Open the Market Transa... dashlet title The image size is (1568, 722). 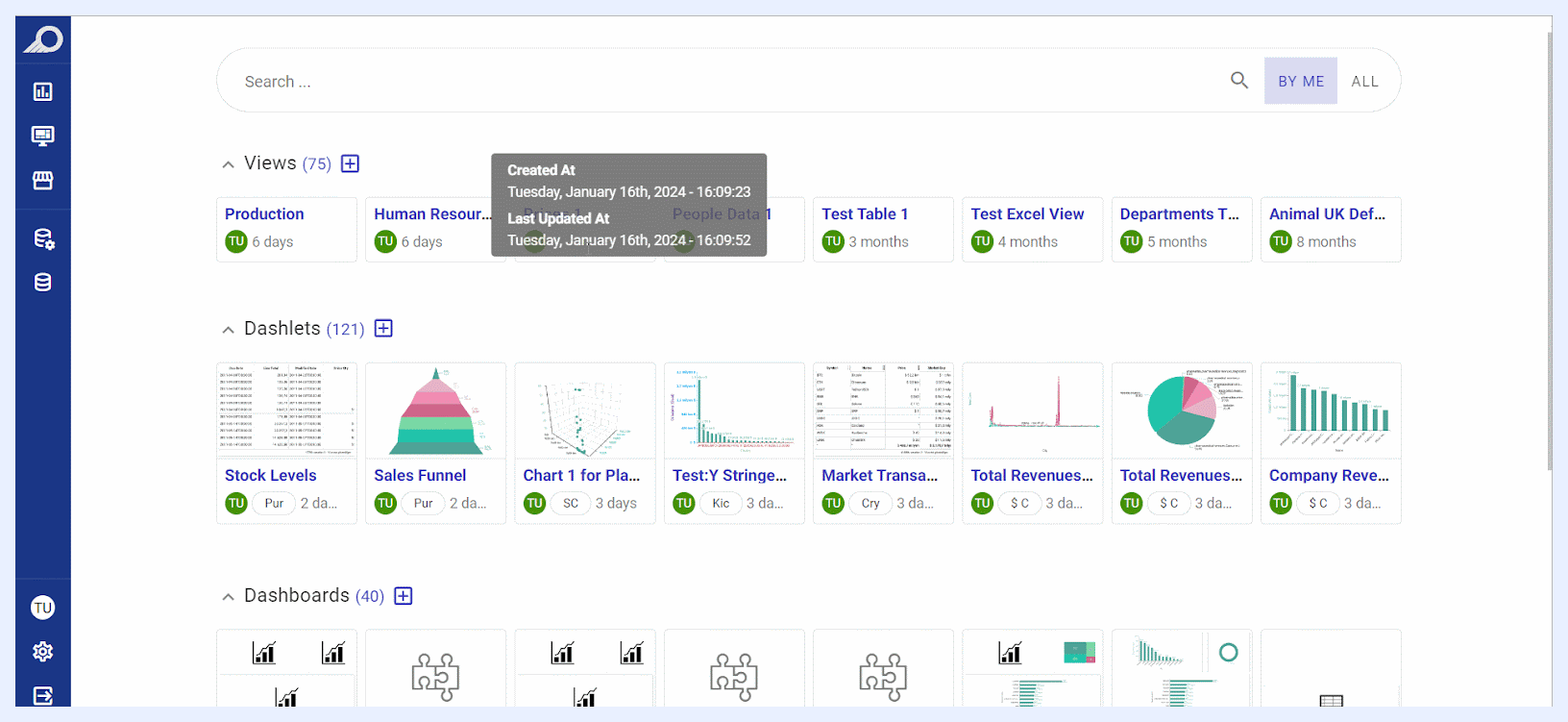point(879,475)
